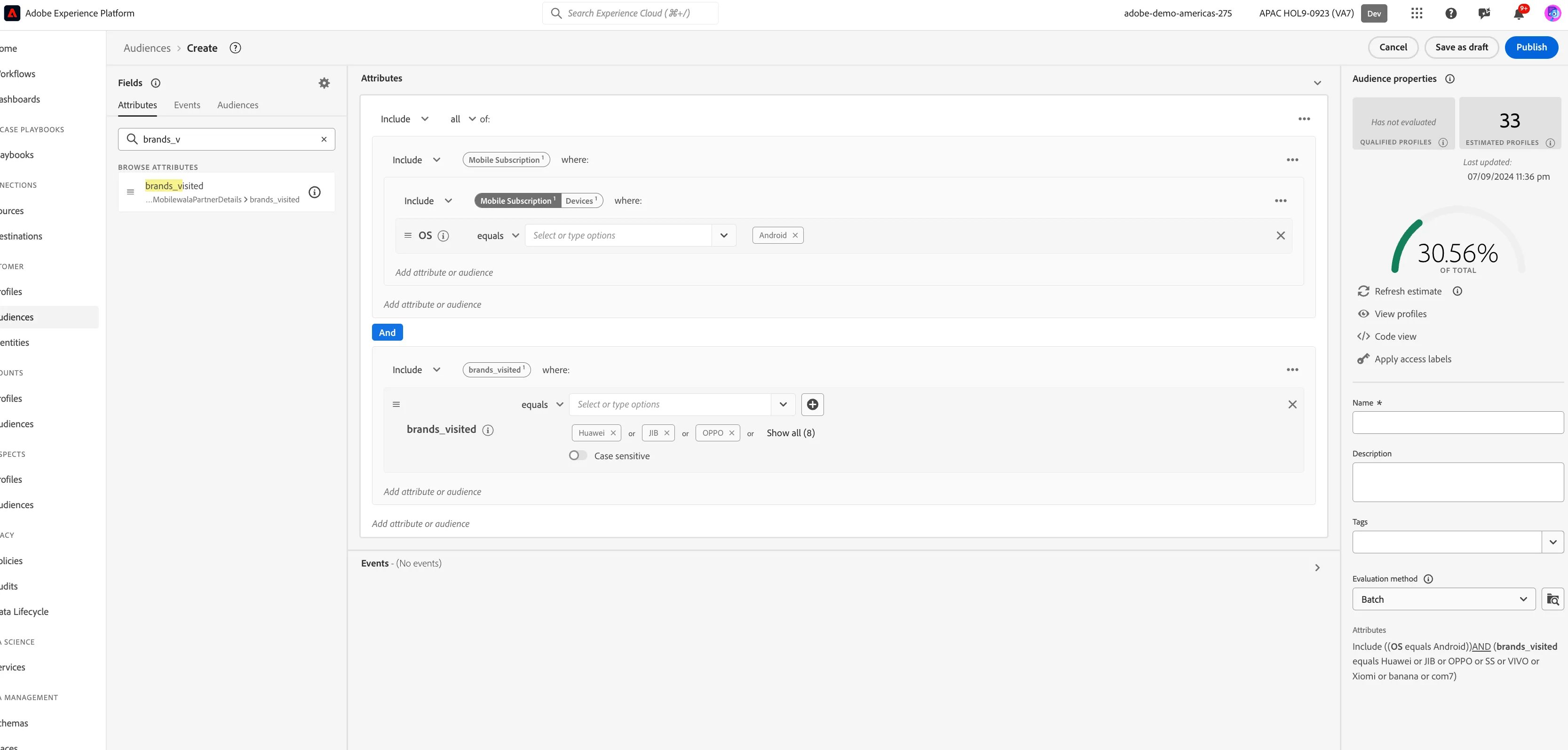Viewport: 1568px width, 750px height.
Task: Open the feedback chat icon
Action: (1485, 13)
